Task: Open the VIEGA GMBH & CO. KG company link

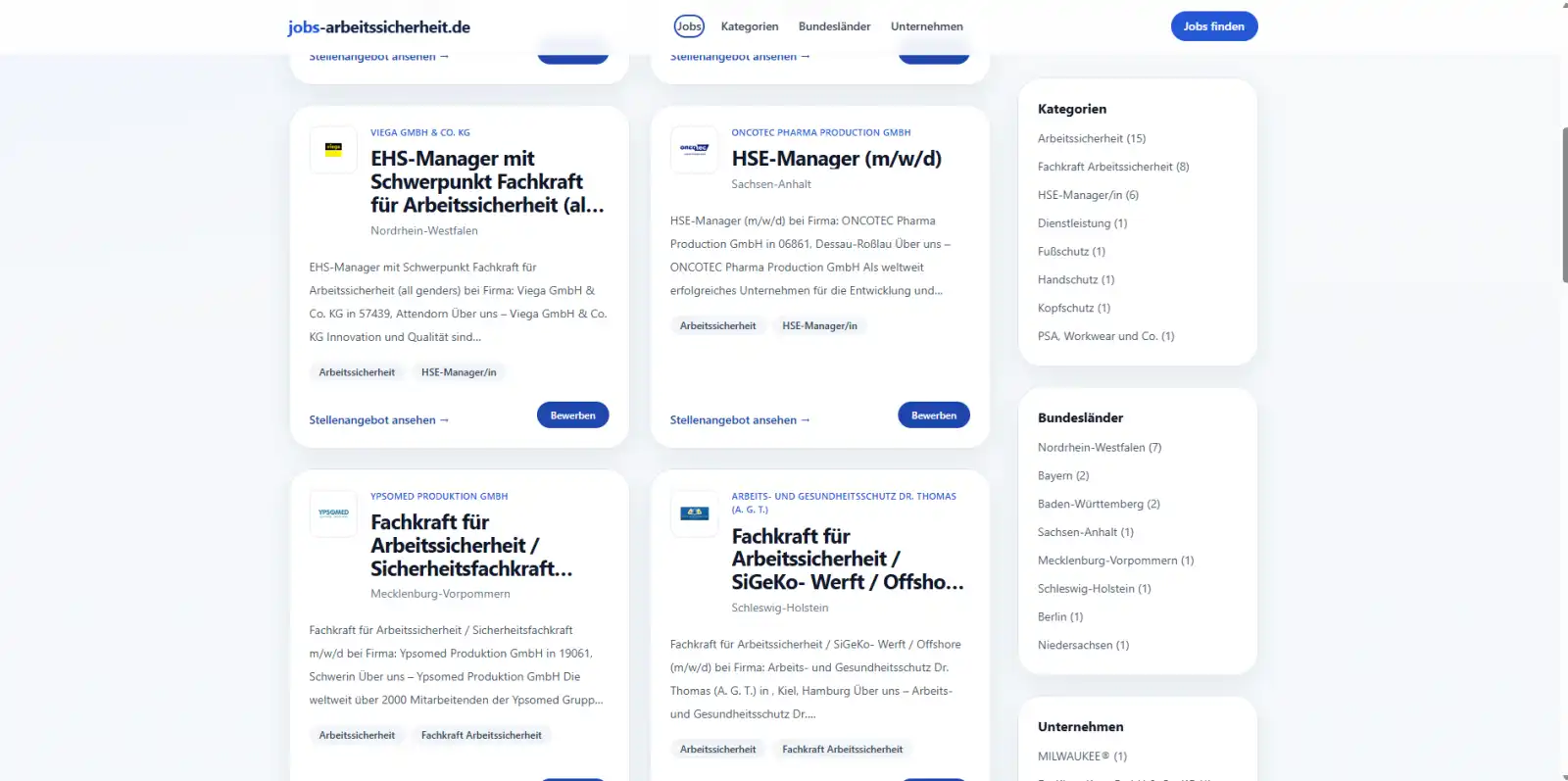Action: 420,132
